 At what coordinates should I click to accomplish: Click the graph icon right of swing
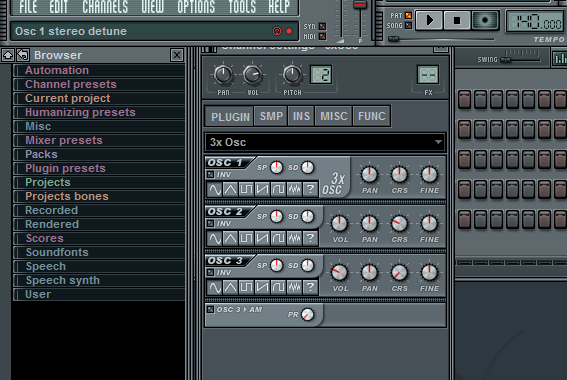pyautogui.click(x=559, y=59)
